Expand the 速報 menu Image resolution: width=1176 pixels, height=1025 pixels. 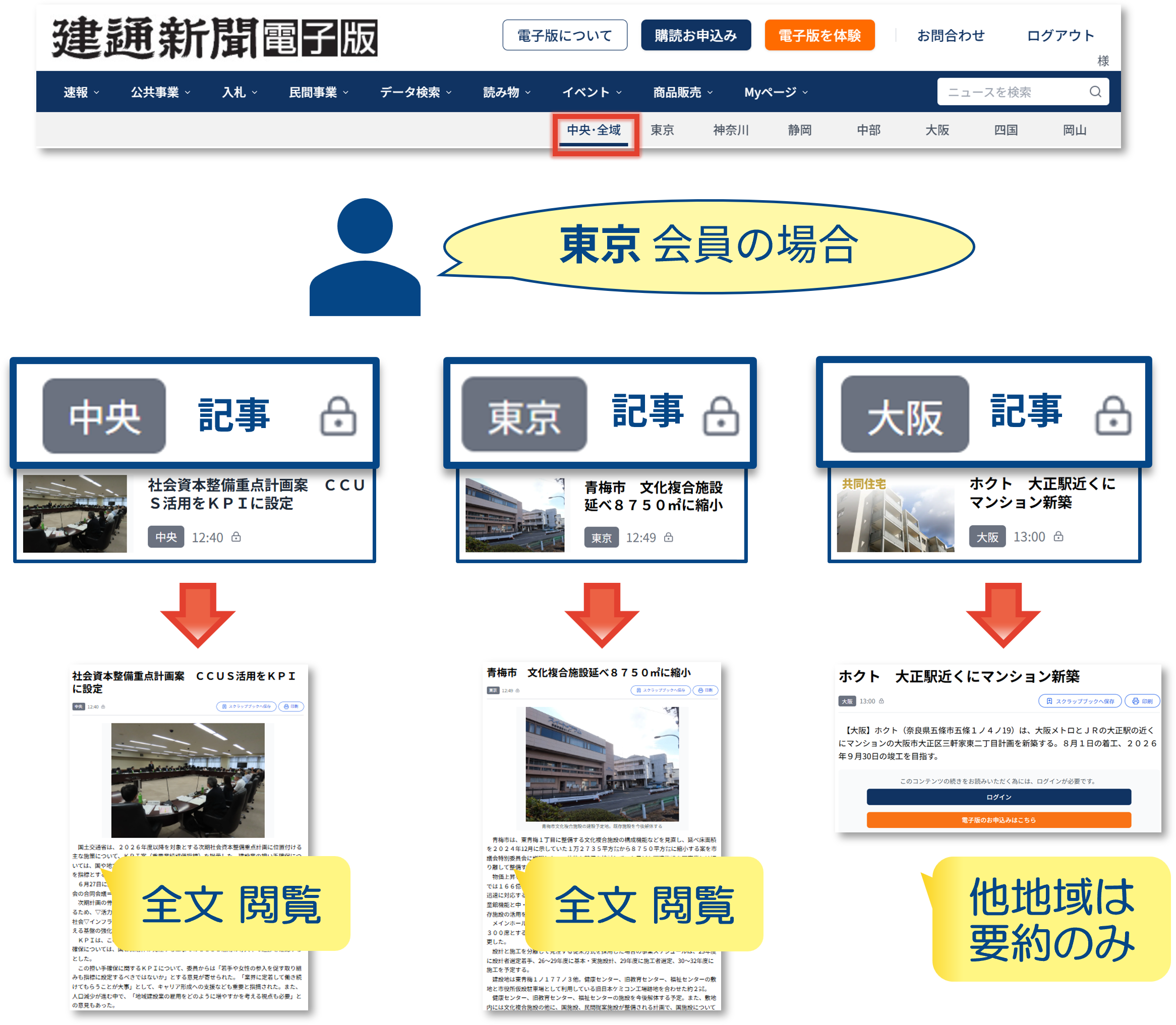tap(81, 92)
